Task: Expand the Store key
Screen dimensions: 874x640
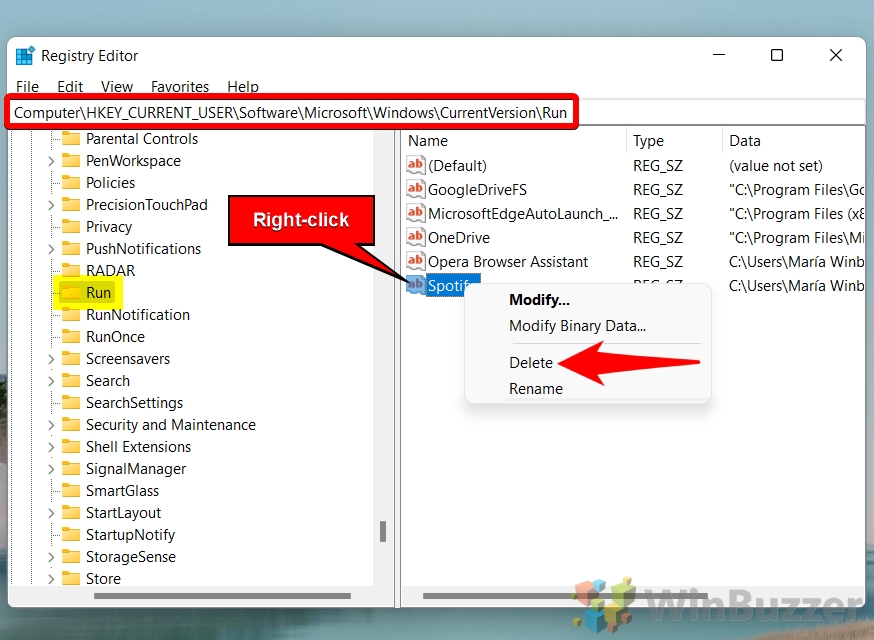Action: coord(51,579)
